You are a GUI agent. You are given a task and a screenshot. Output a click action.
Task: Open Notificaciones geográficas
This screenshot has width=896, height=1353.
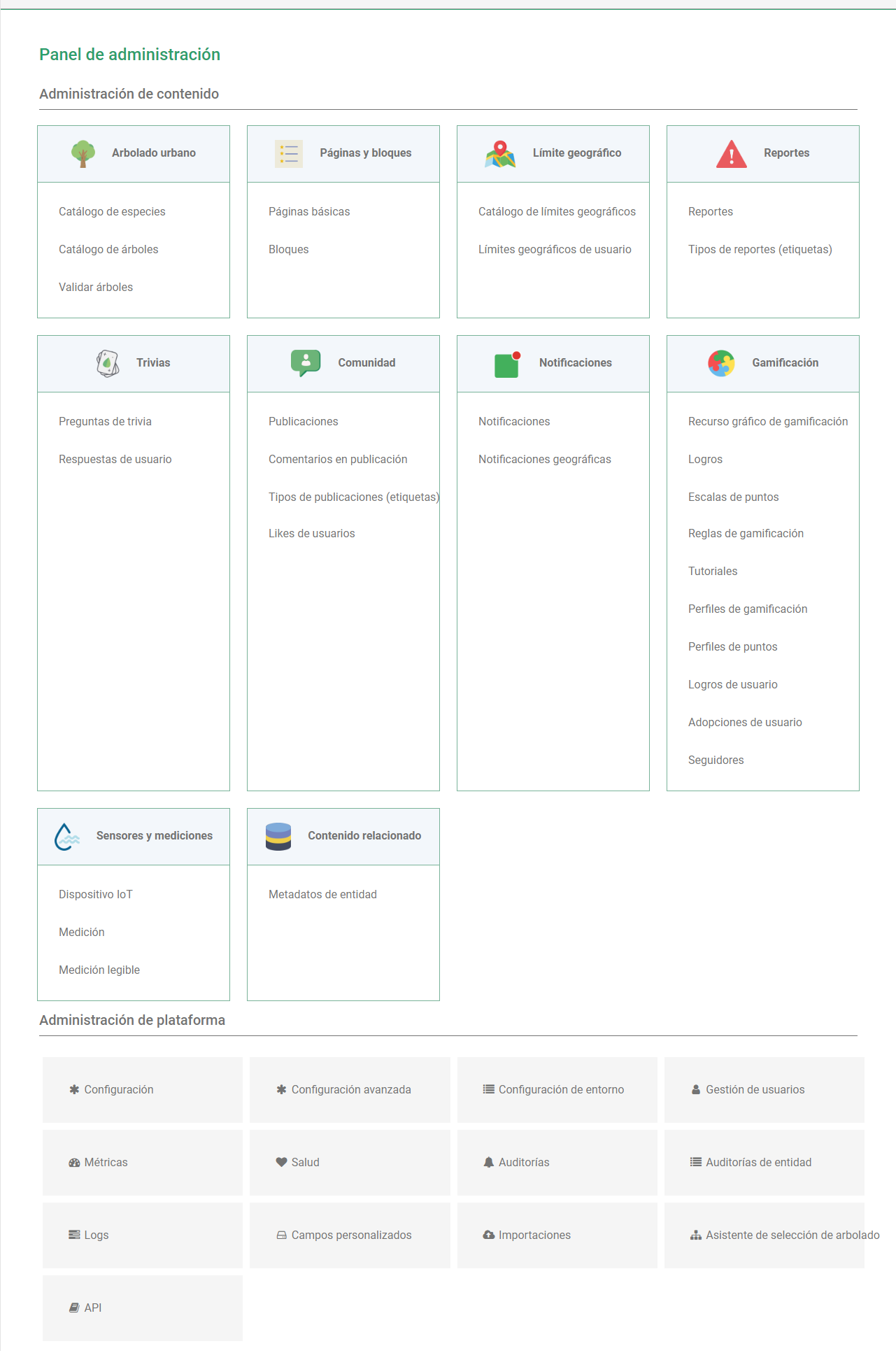545,459
